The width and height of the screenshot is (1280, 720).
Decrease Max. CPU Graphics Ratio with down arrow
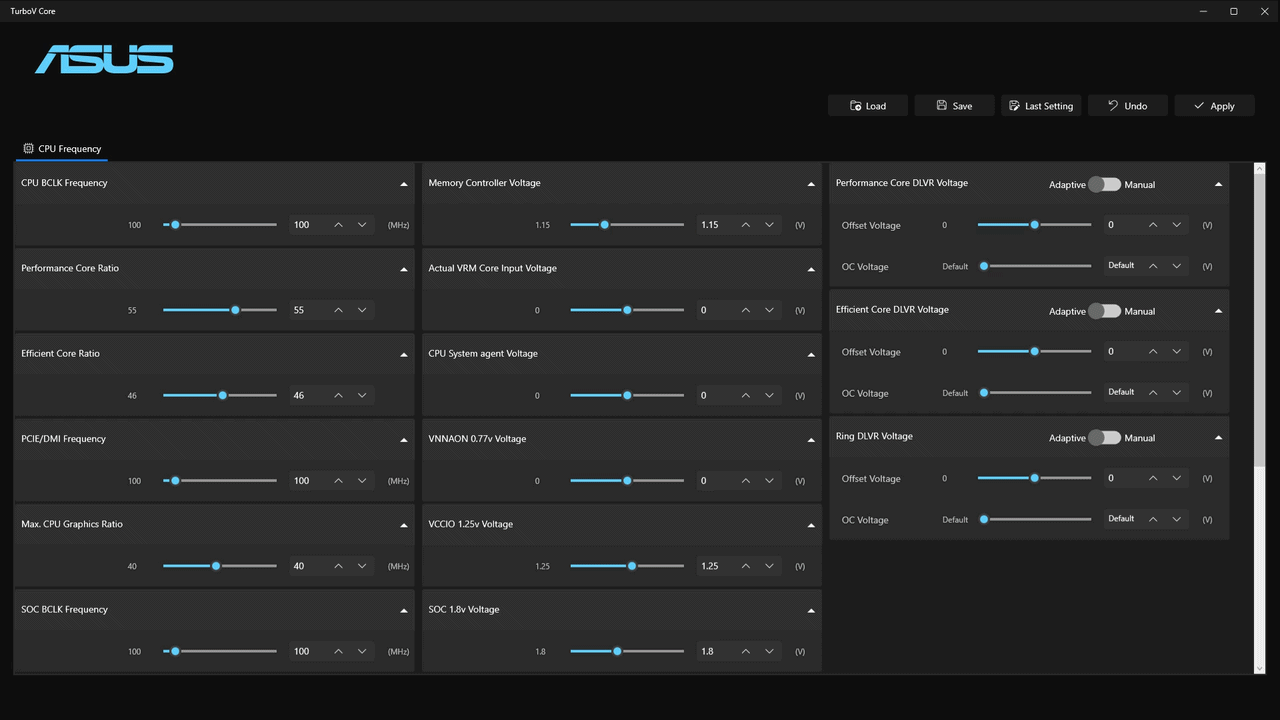tap(362, 566)
